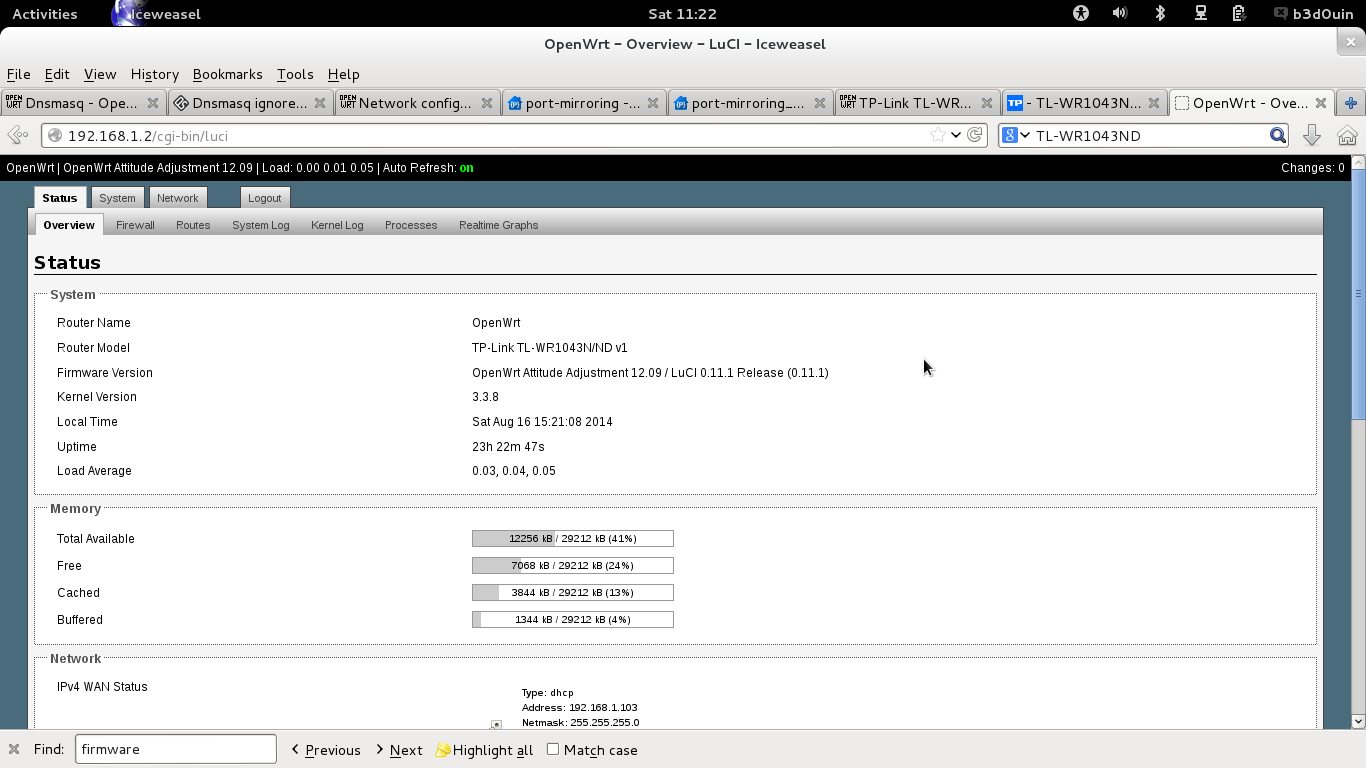1366x768 pixels.
Task: Open a new tab with plus icon
Action: (x=1351, y=103)
